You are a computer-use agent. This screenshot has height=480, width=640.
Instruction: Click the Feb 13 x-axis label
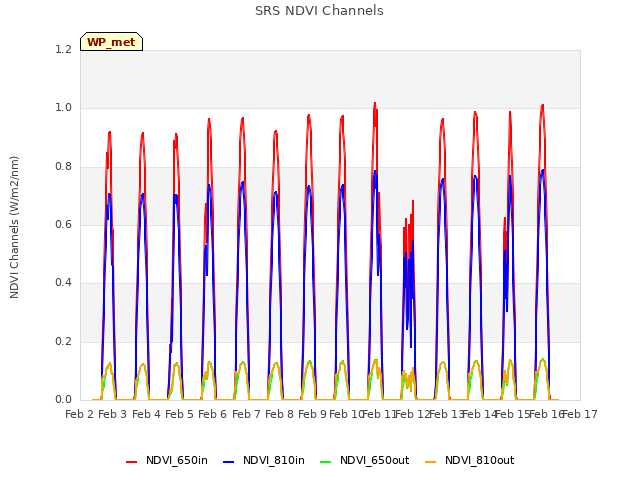pos(447,414)
